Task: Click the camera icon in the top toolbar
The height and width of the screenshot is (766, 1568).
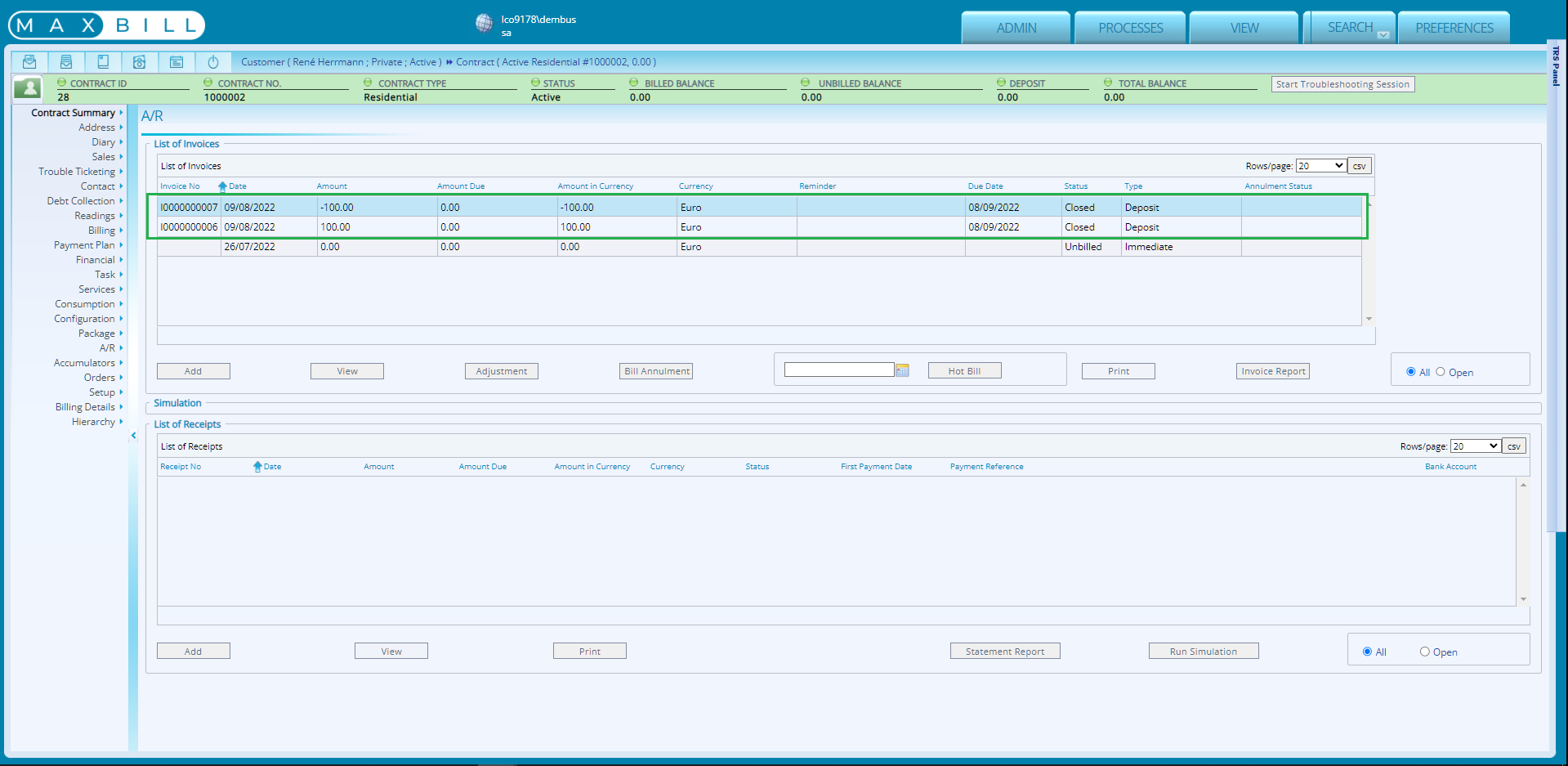Action: point(140,61)
